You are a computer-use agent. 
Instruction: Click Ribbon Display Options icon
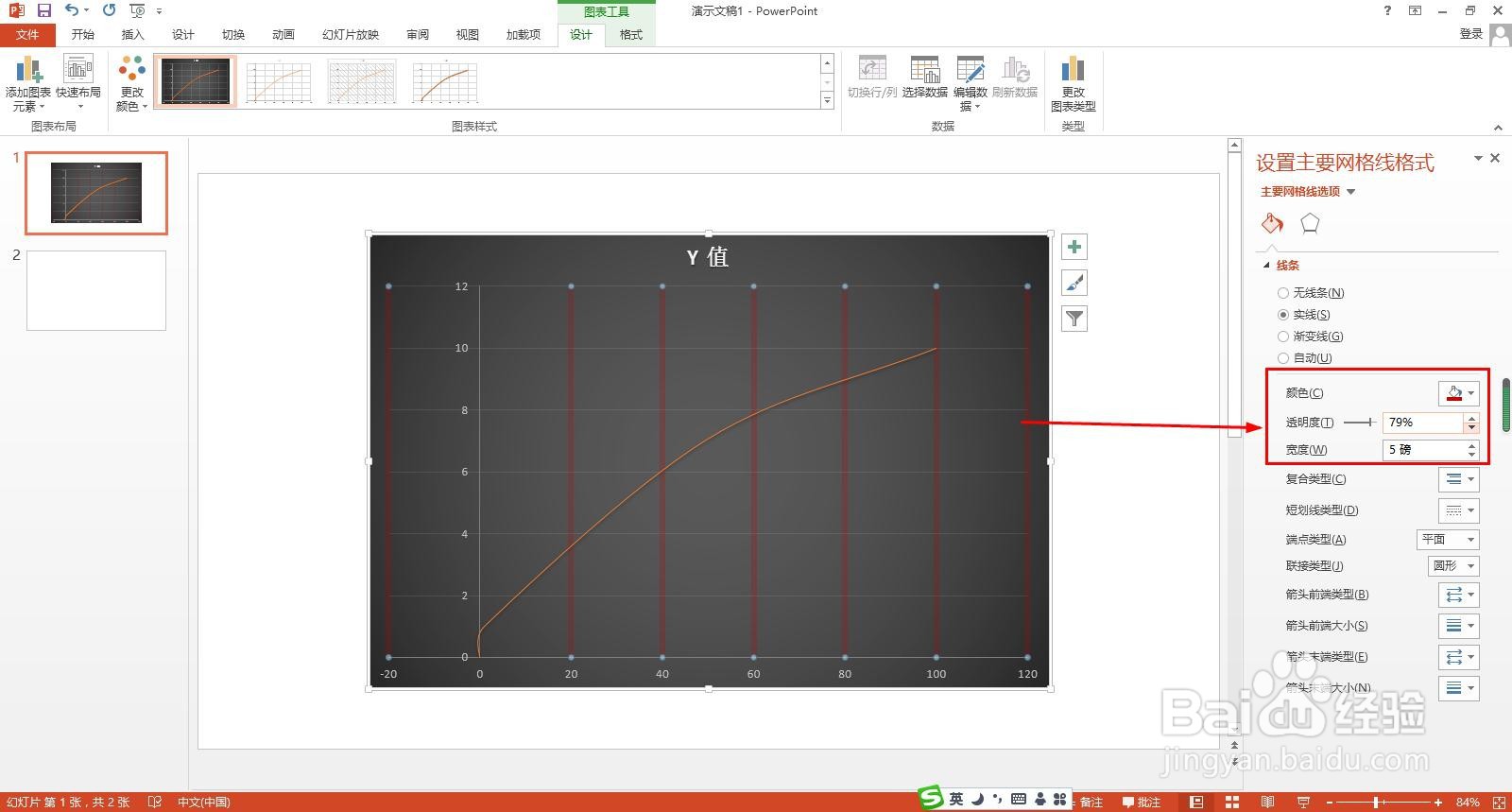pyautogui.click(x=1415, y=10)
